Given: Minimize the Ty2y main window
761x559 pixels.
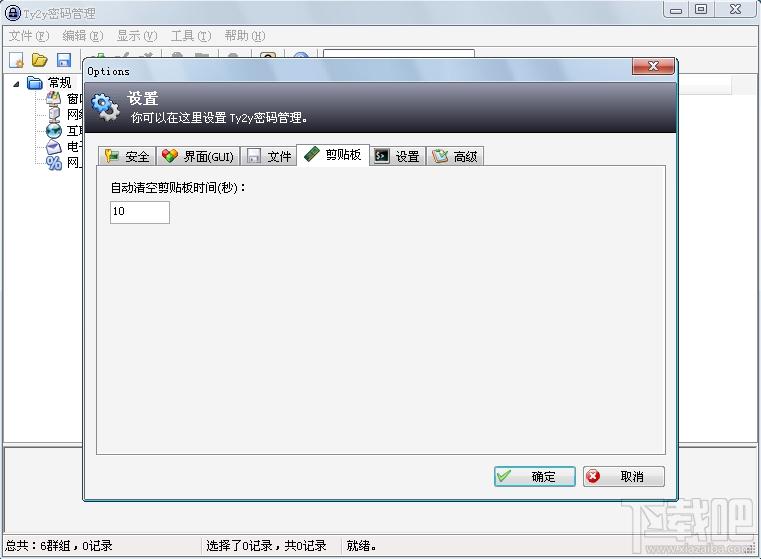Looking at the screenshot, I should pos(676,9).
